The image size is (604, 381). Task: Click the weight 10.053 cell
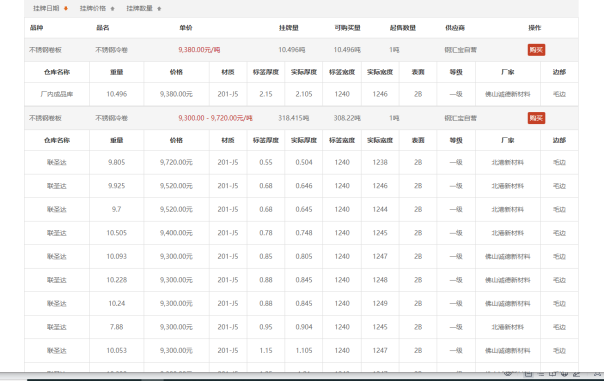tap(117, 350)
